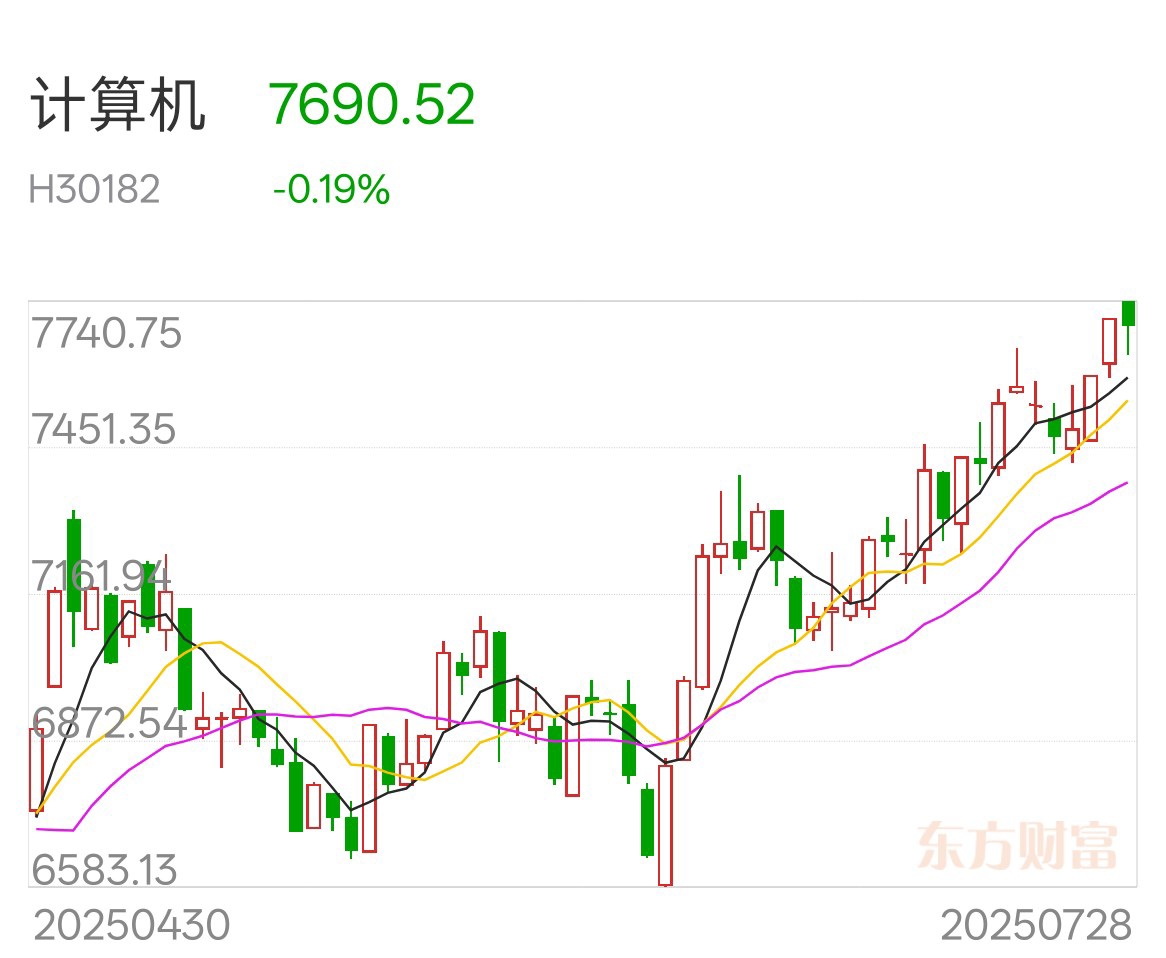The image size is (1166, 958).
Task: Click the 计算机 index name title
Action: point(117,105)
